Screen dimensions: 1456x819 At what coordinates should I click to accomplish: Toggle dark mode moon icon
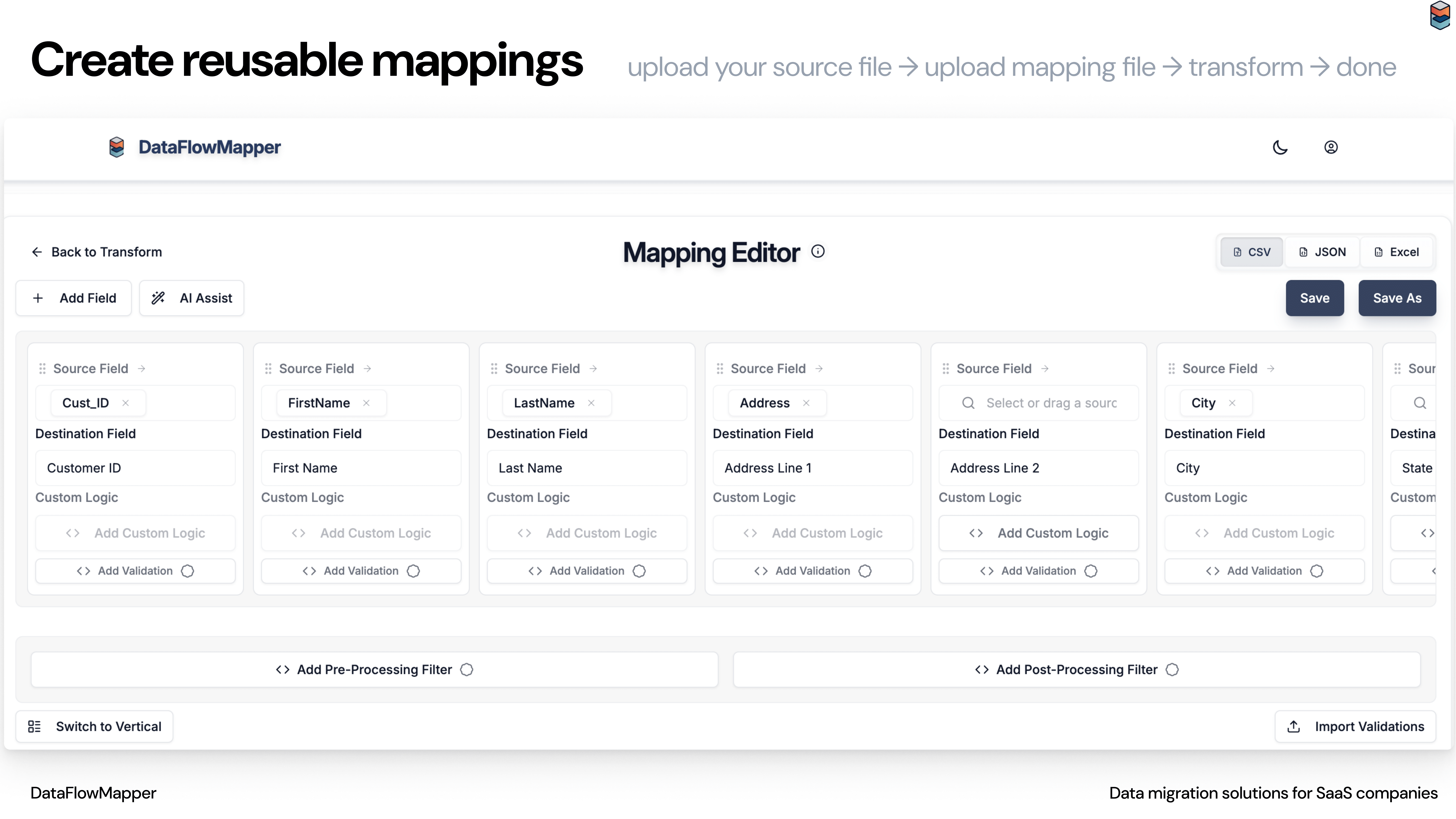point(1280,147)
